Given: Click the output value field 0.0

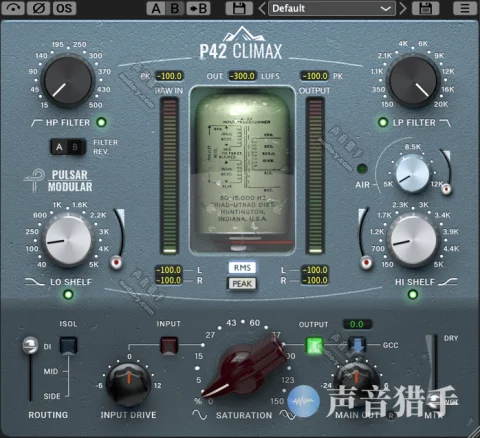Looking at the screenshot, I should [x=357, y=324].
